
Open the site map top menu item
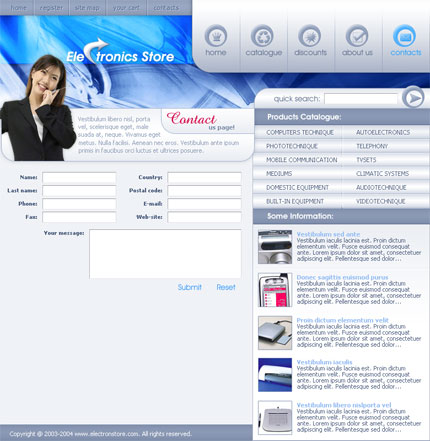(87, 8)
